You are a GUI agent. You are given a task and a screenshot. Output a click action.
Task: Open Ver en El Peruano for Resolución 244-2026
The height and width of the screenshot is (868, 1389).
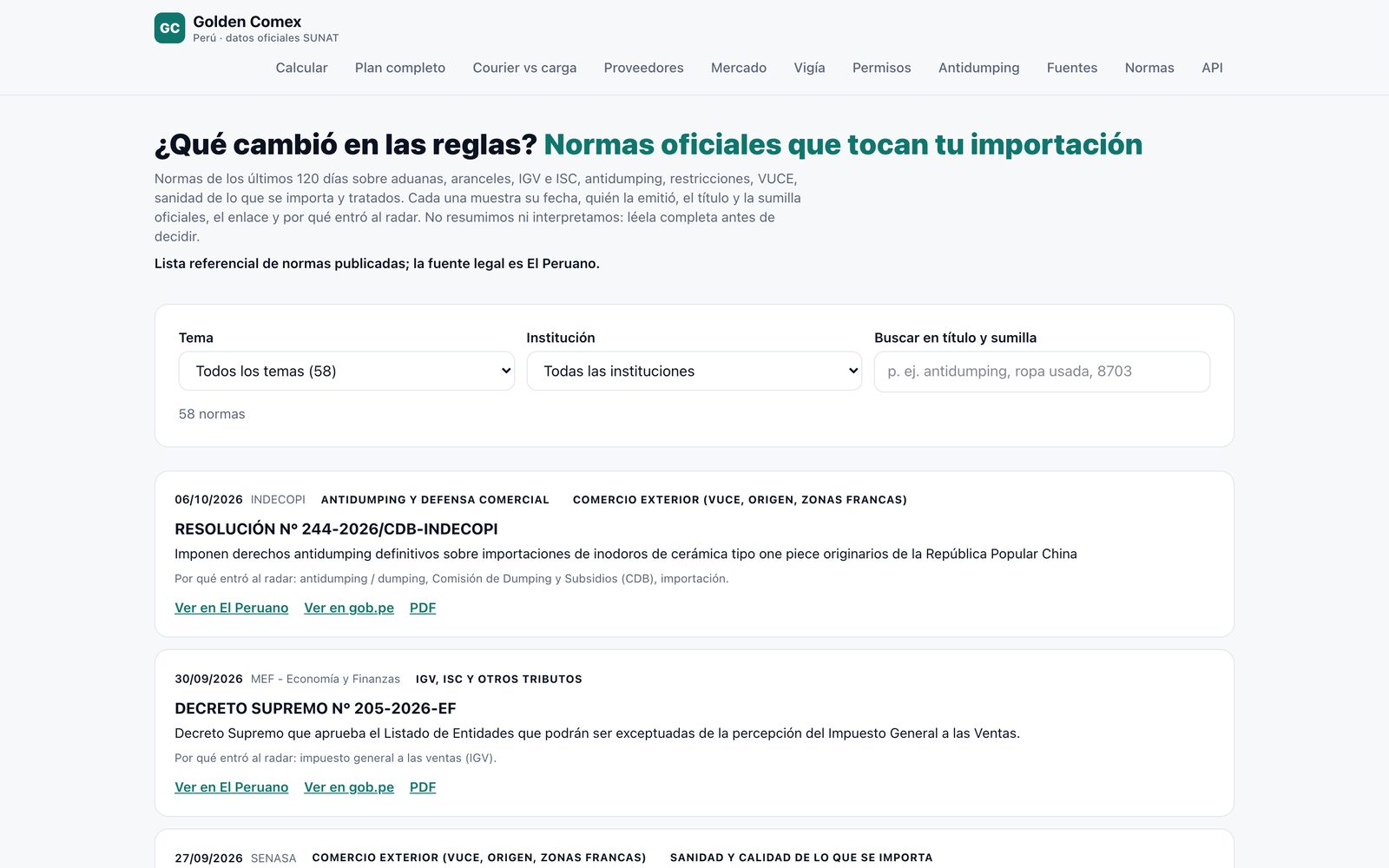point(231,608)
